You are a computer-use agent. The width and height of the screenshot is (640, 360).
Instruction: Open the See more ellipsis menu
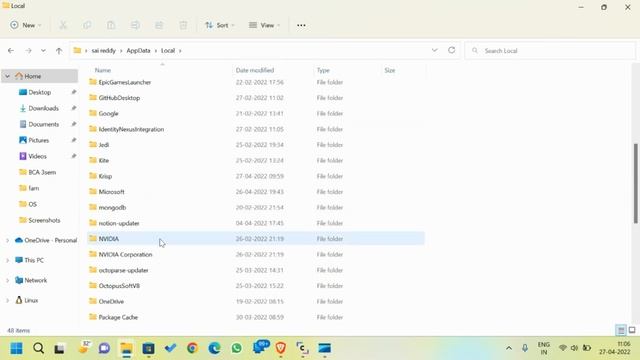pos(301,25)
